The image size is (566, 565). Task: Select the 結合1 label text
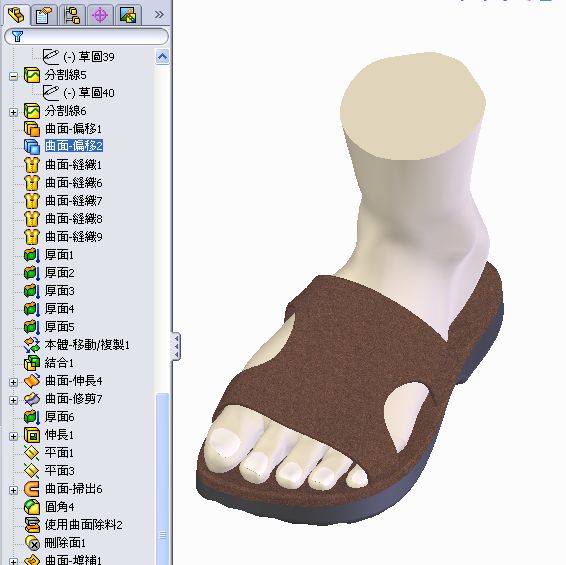(x=59, y=363)
